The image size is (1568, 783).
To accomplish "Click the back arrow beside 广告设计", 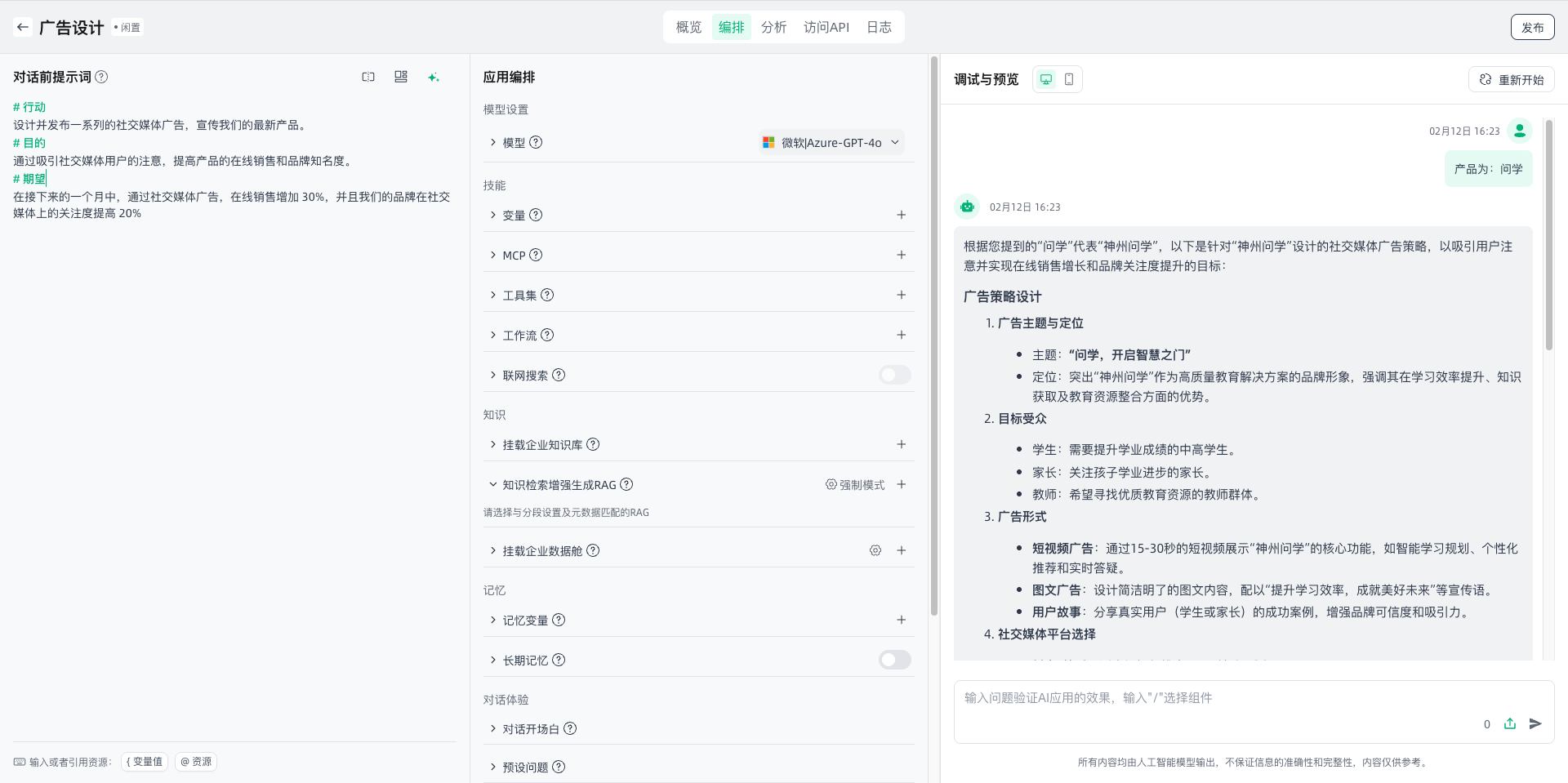I will point(23,27).
